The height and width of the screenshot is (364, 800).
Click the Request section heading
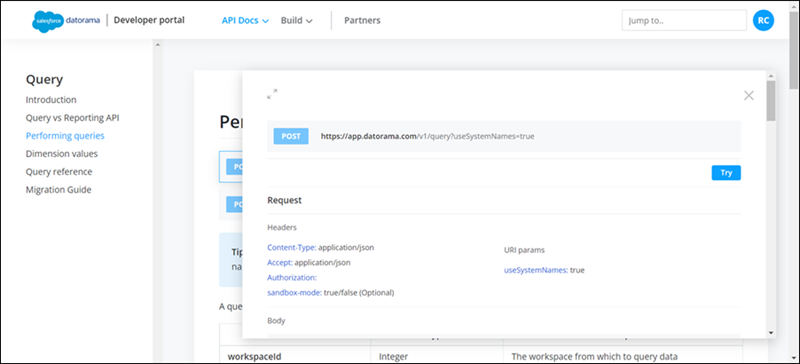[284, 200]
